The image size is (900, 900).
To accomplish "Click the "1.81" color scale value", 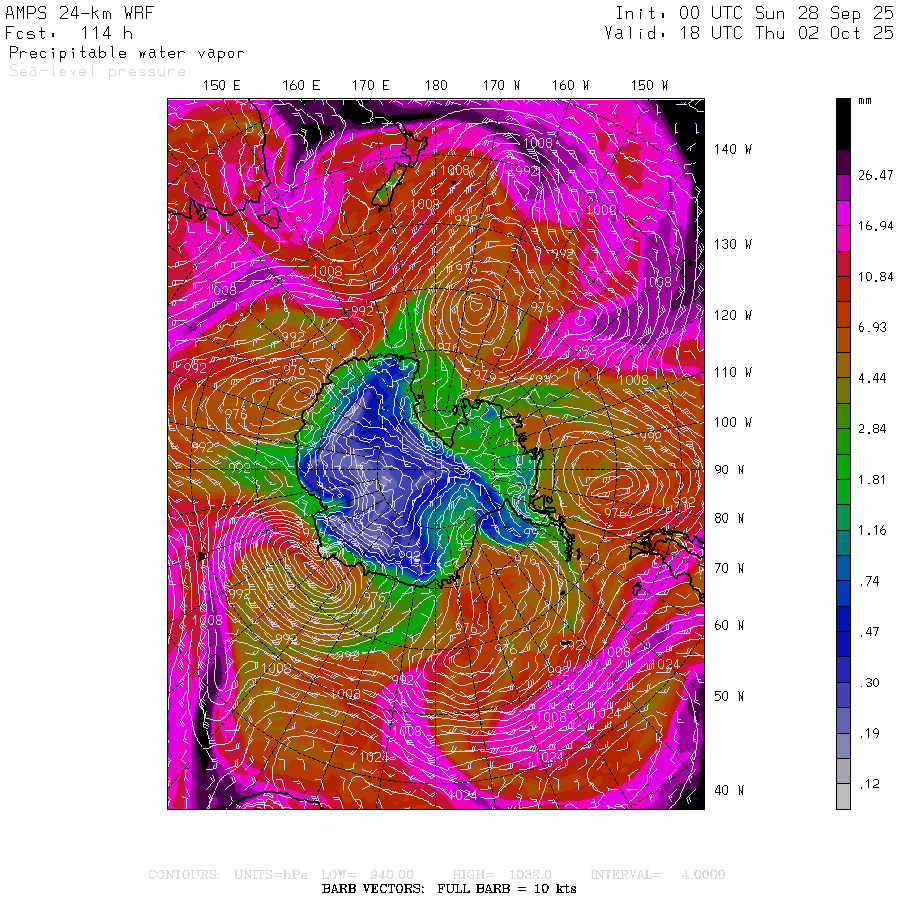I will pyautogui.click(x=872, y=480).
